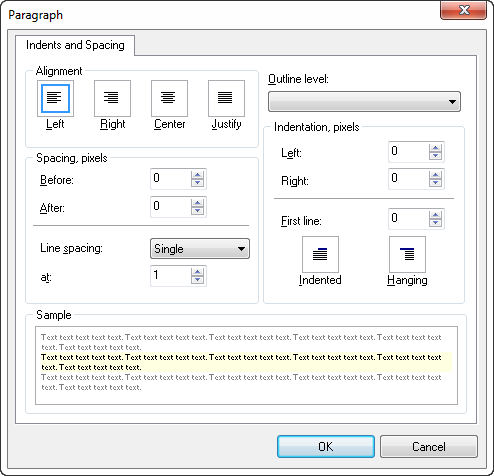Click the 'Outline level:' label
The height and width of the screenshot is (476, 494).
(298, 79)
